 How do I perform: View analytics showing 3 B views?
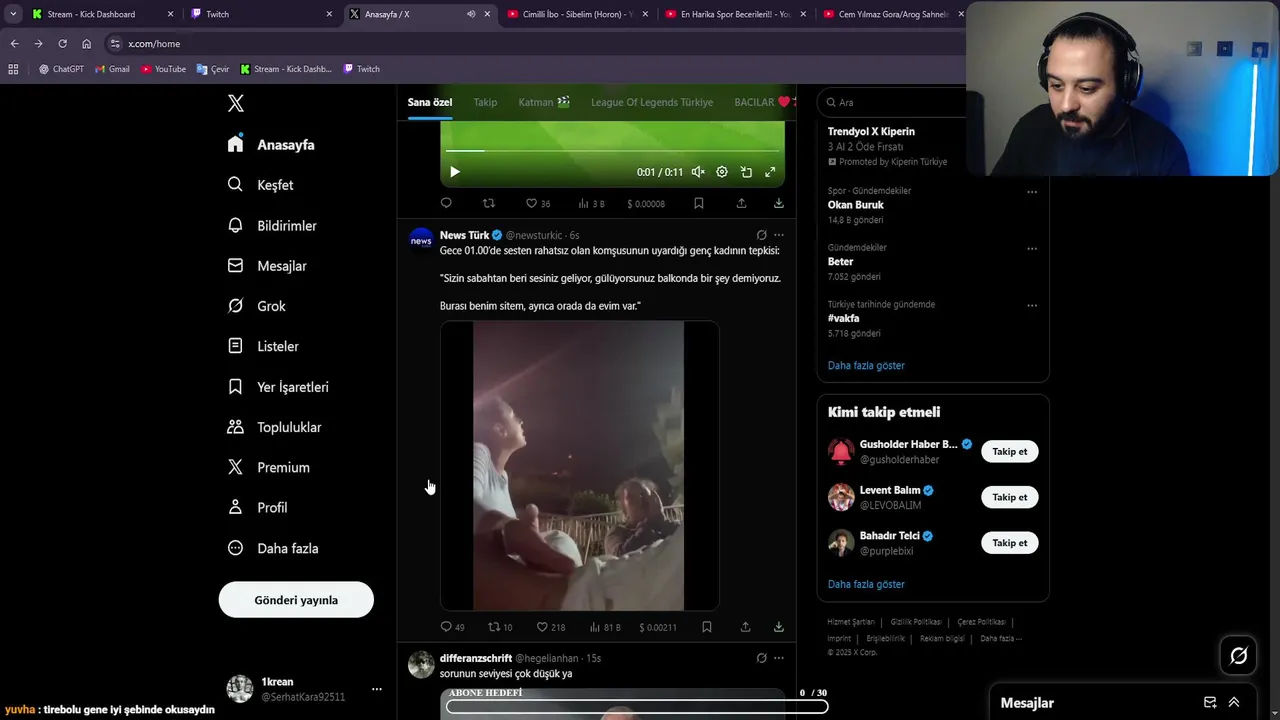(591, 203)
